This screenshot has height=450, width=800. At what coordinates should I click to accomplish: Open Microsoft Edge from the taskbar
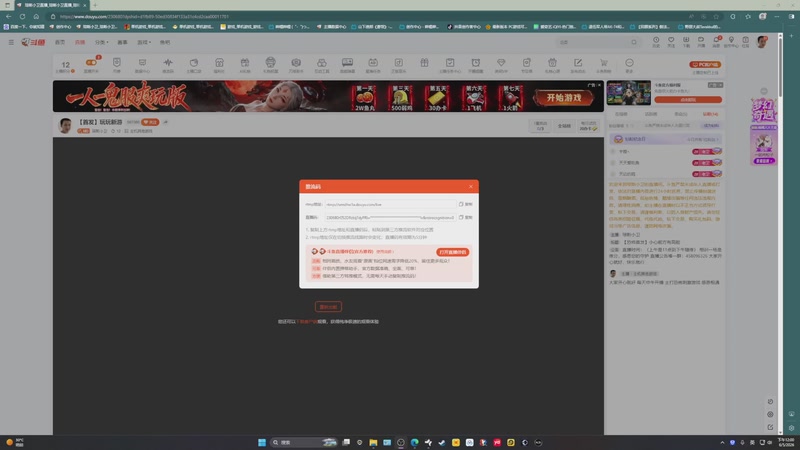click(414, 442)
